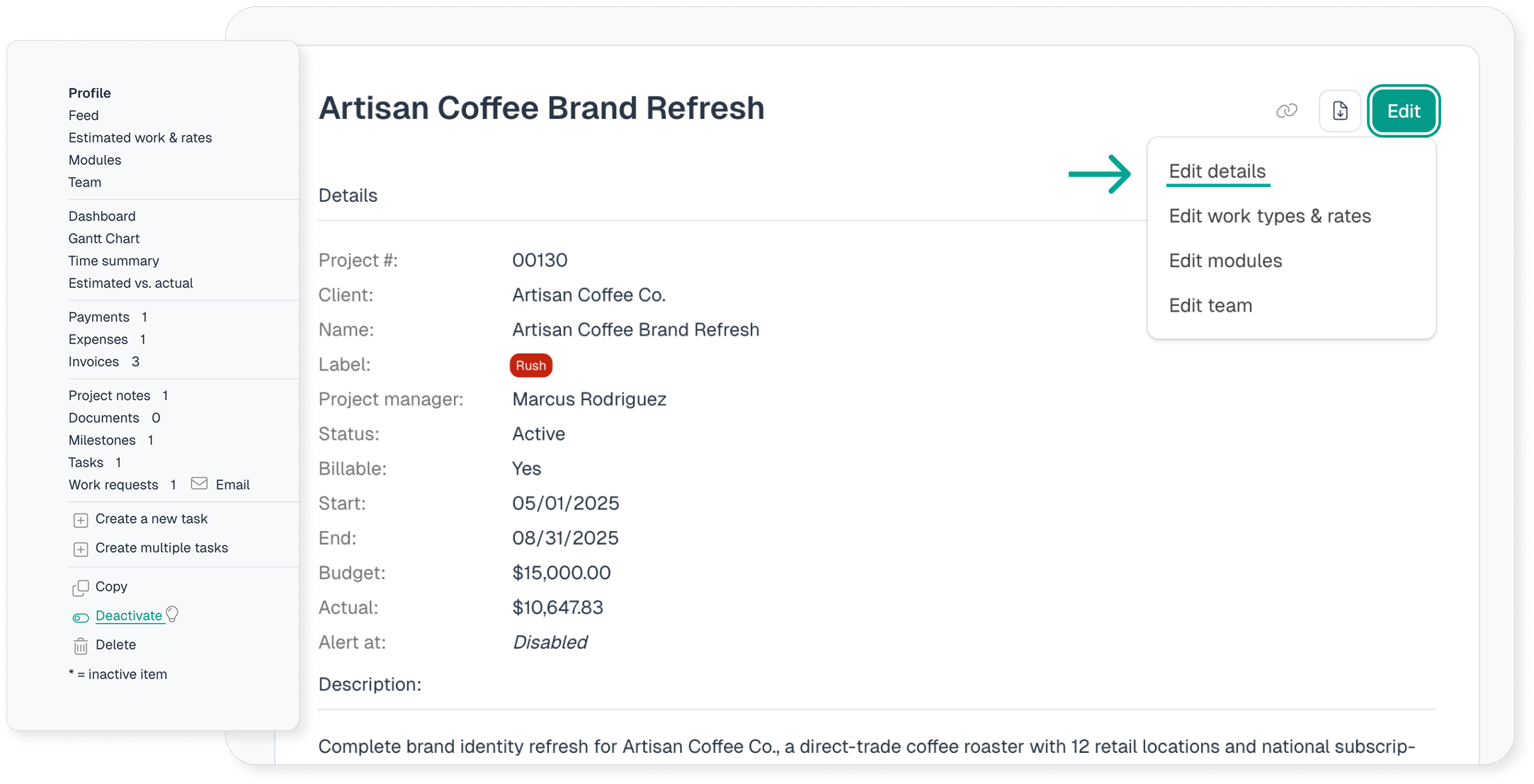This screenshot has height=784, width=1534.
Task: Open the Edit dropdown button
Action: (x=1403, y=111)
